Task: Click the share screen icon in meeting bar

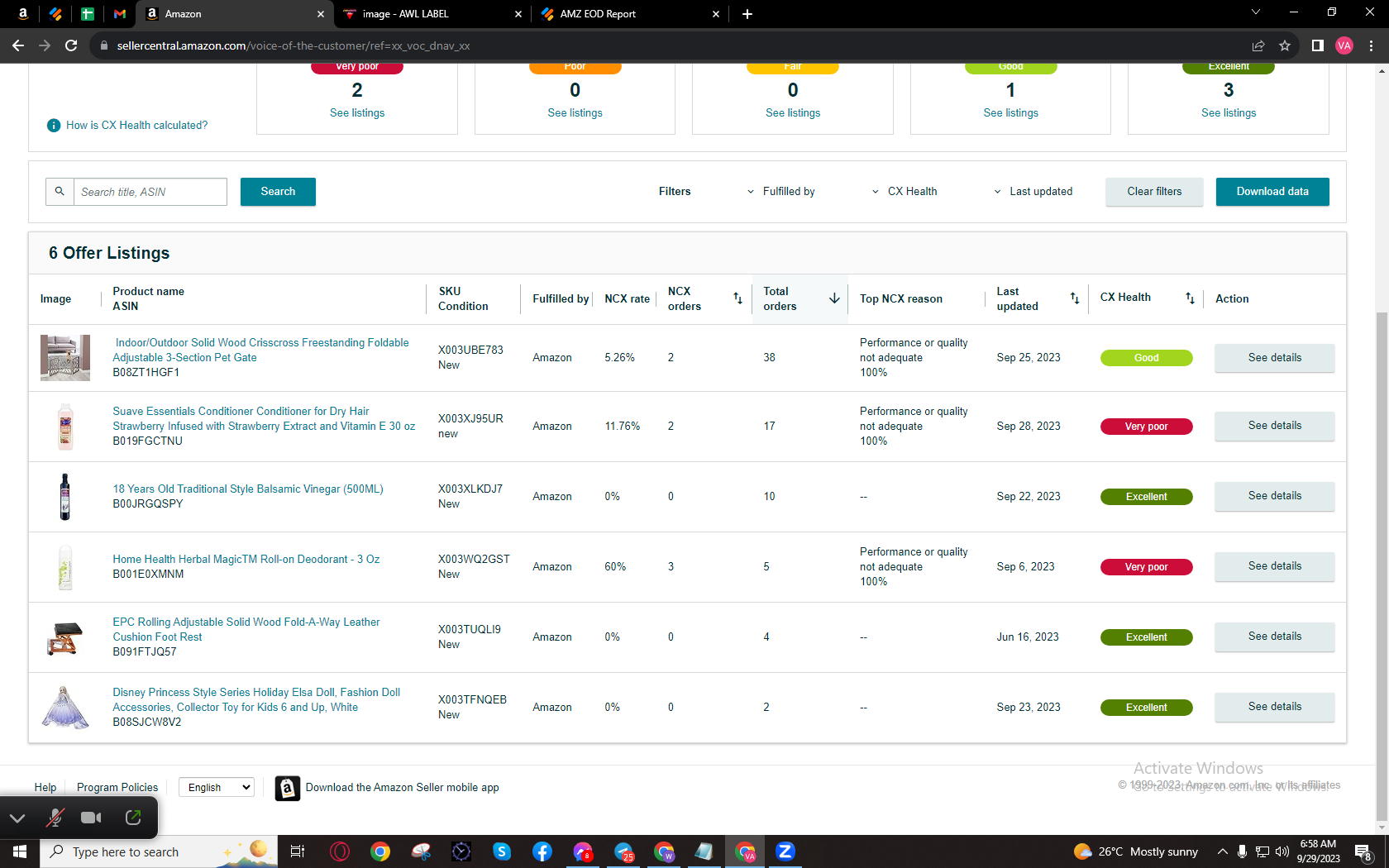Action: tap(133, 818)
